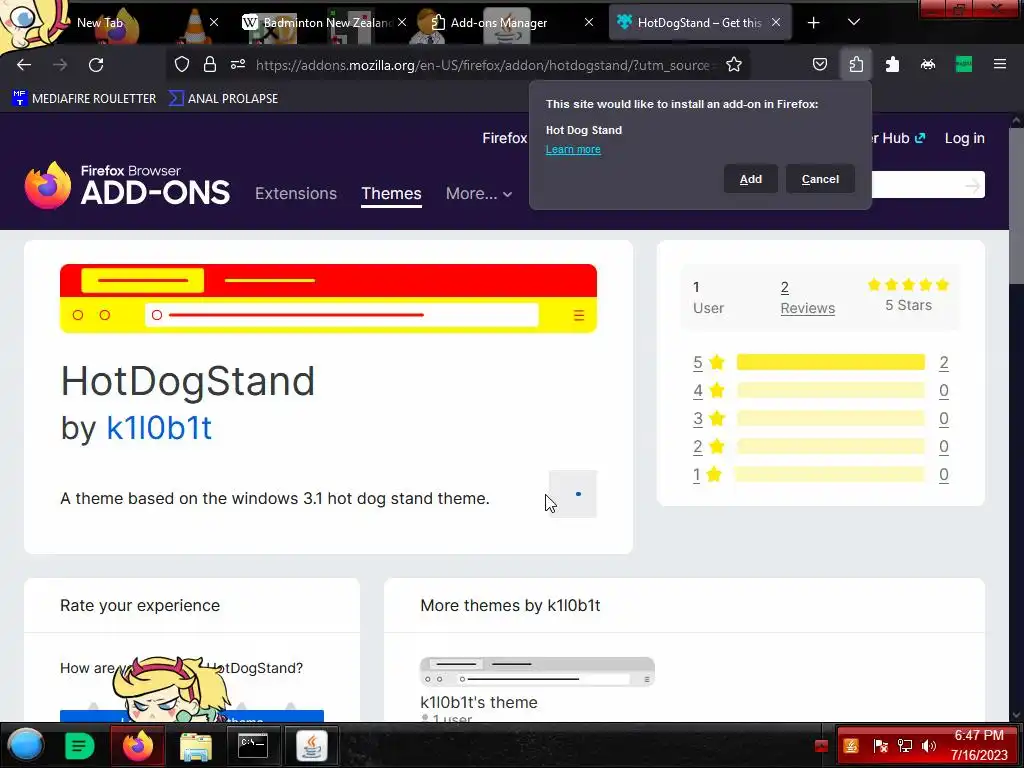Open site permissions icon in address bar
The width and height of the screenshot is (1024, 768).
238,64
